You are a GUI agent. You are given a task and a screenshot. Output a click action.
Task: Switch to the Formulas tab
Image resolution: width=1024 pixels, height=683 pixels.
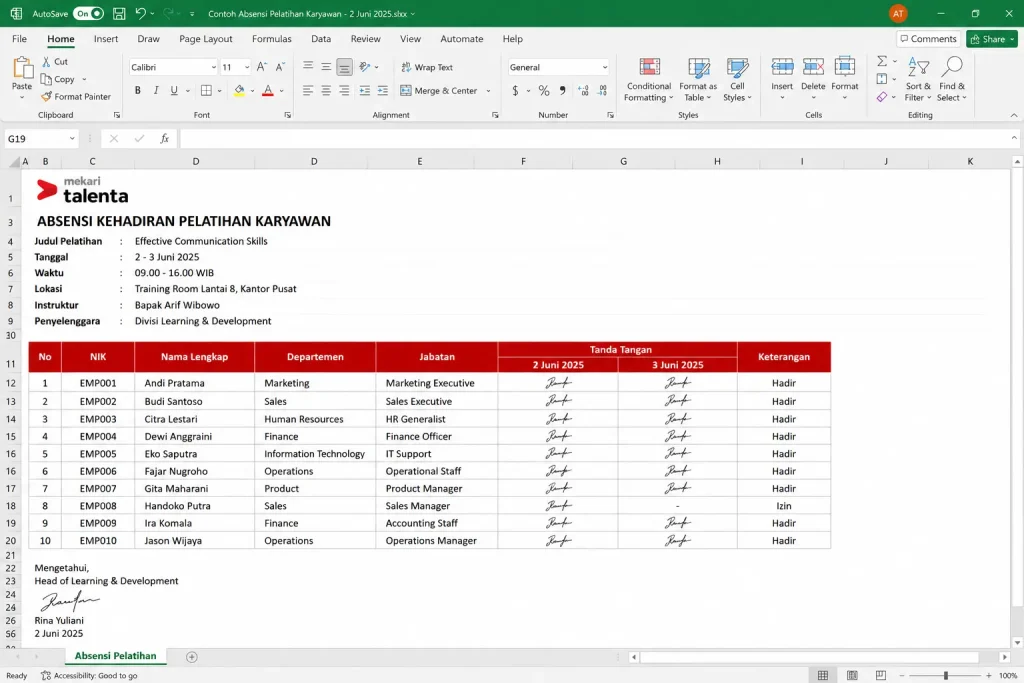tap(272, 39)
